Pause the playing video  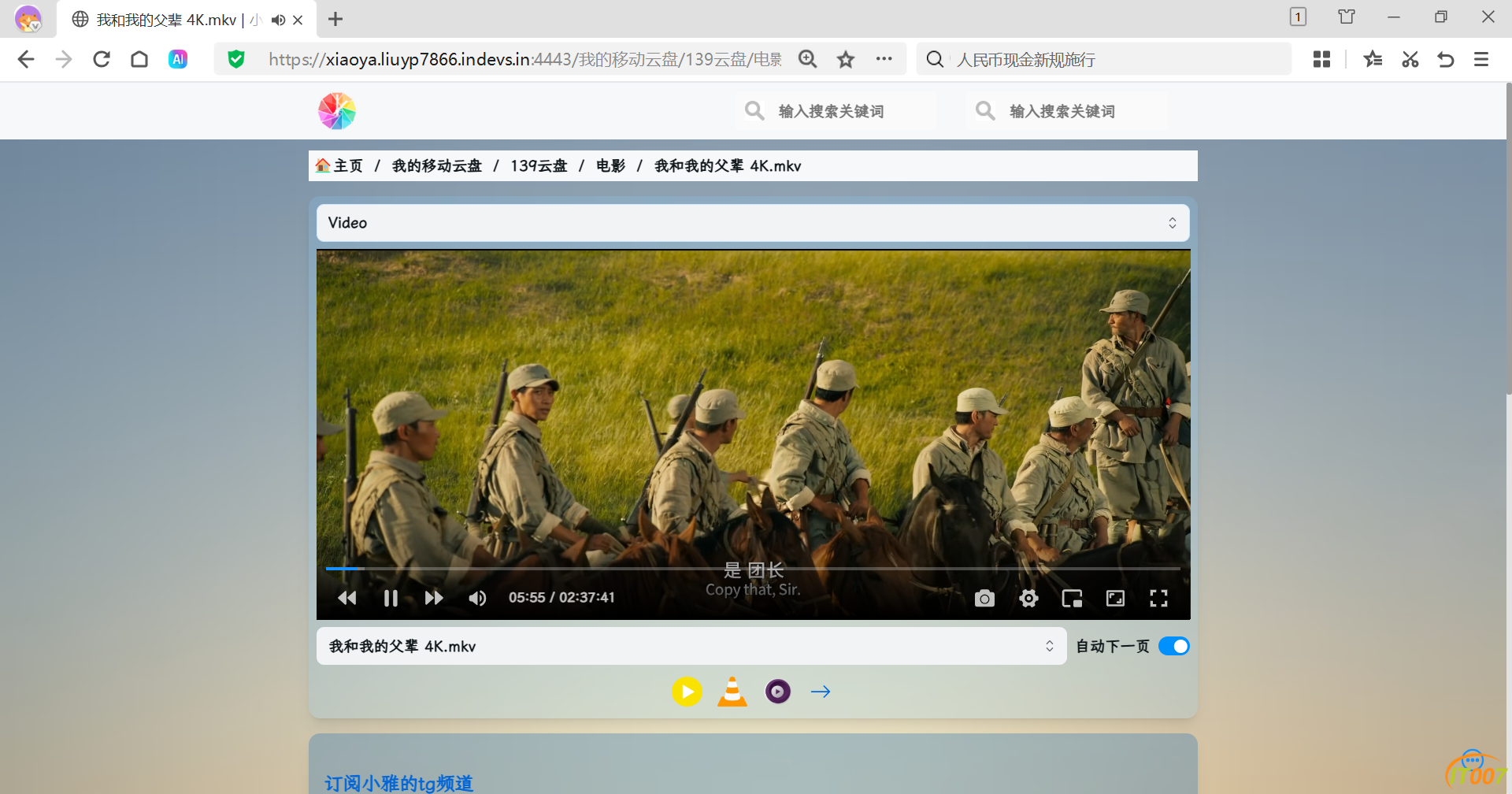[391, 599]
